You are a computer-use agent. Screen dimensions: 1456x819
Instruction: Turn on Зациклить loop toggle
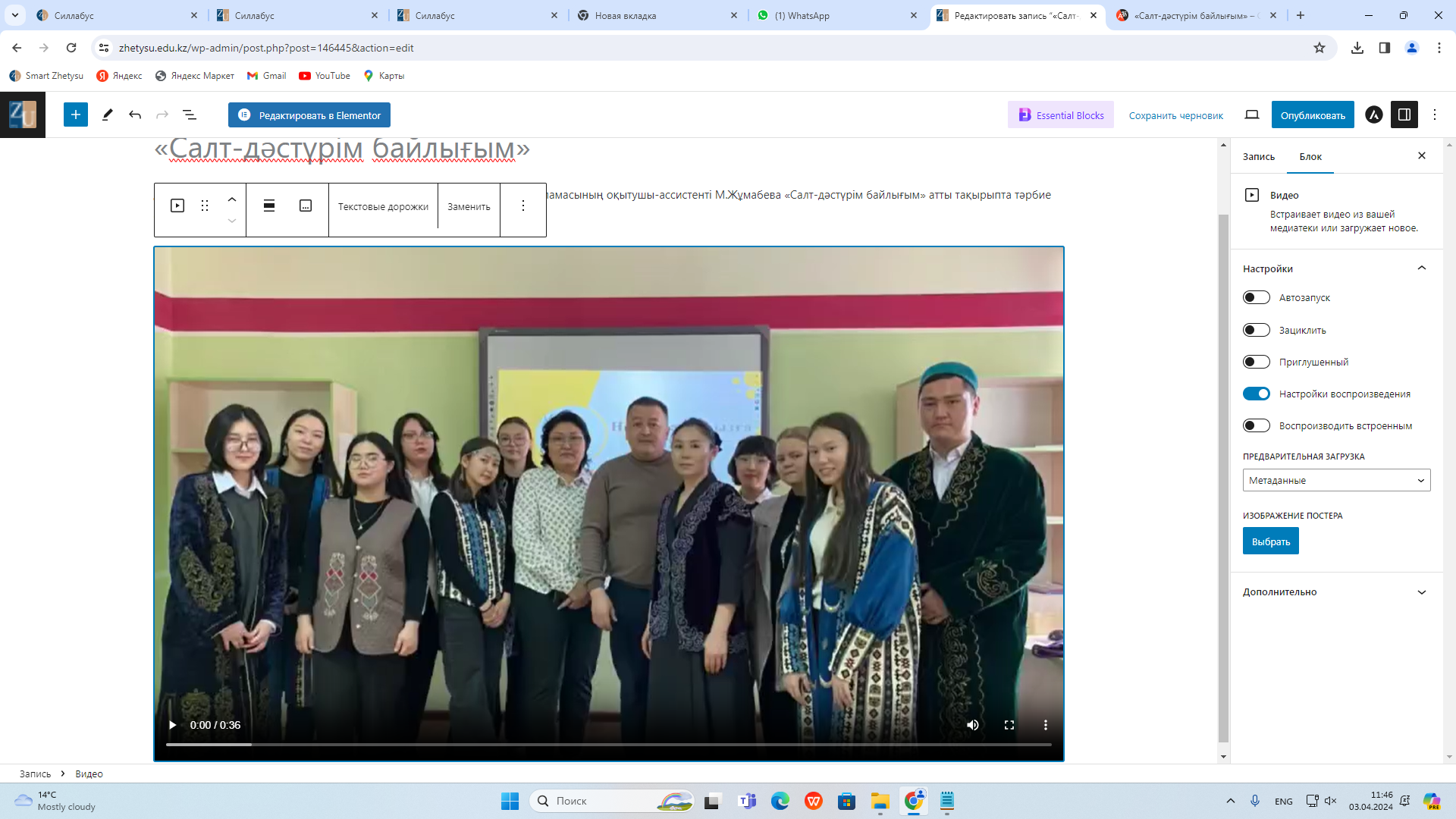click(x=1257, y=330)
